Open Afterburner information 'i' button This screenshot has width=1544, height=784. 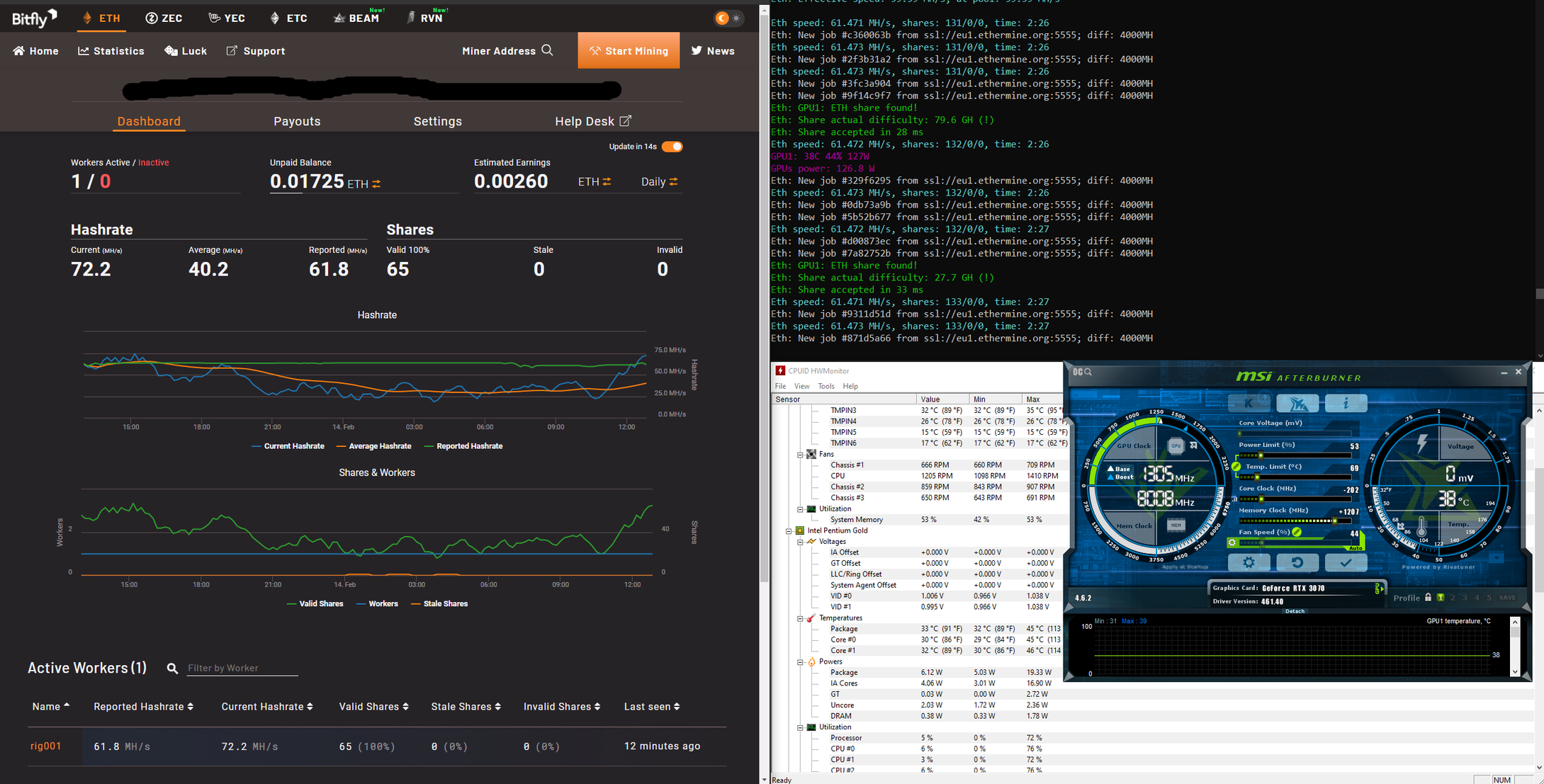[1345, 403]
